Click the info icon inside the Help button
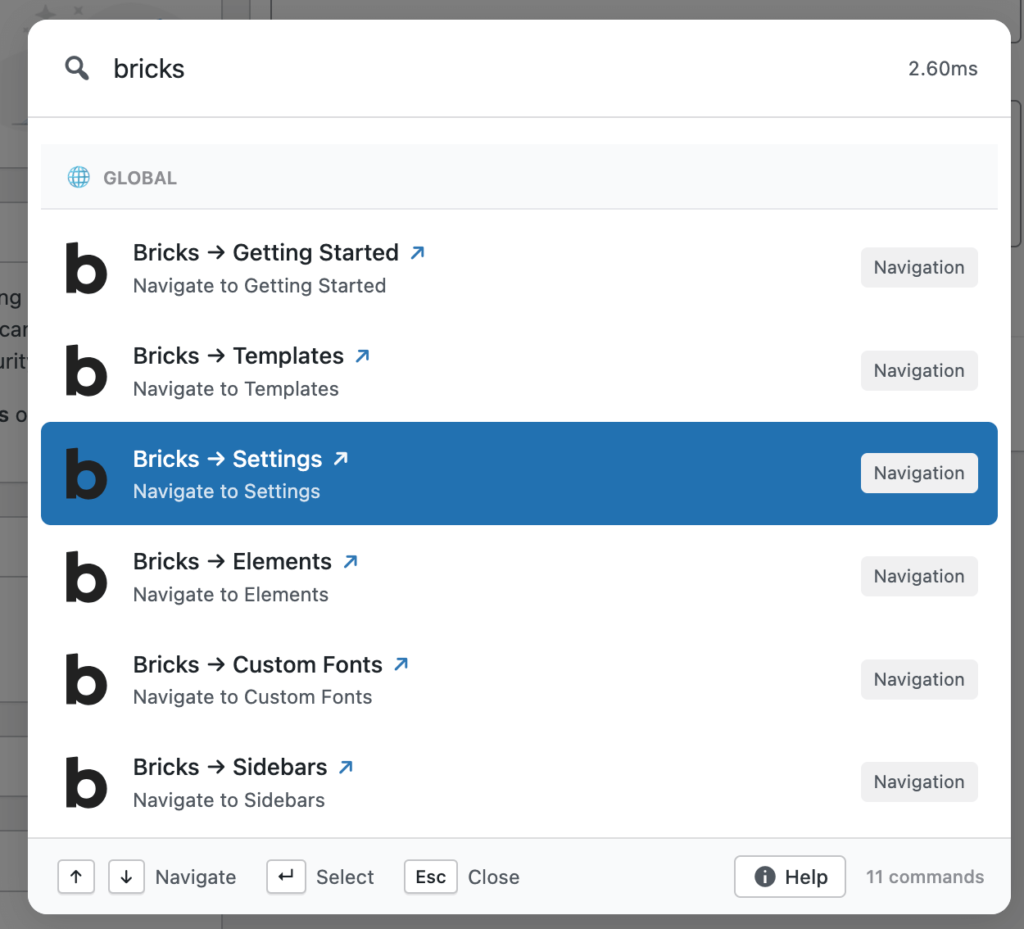Screen dimensions: 1024x929 [764, 877]
